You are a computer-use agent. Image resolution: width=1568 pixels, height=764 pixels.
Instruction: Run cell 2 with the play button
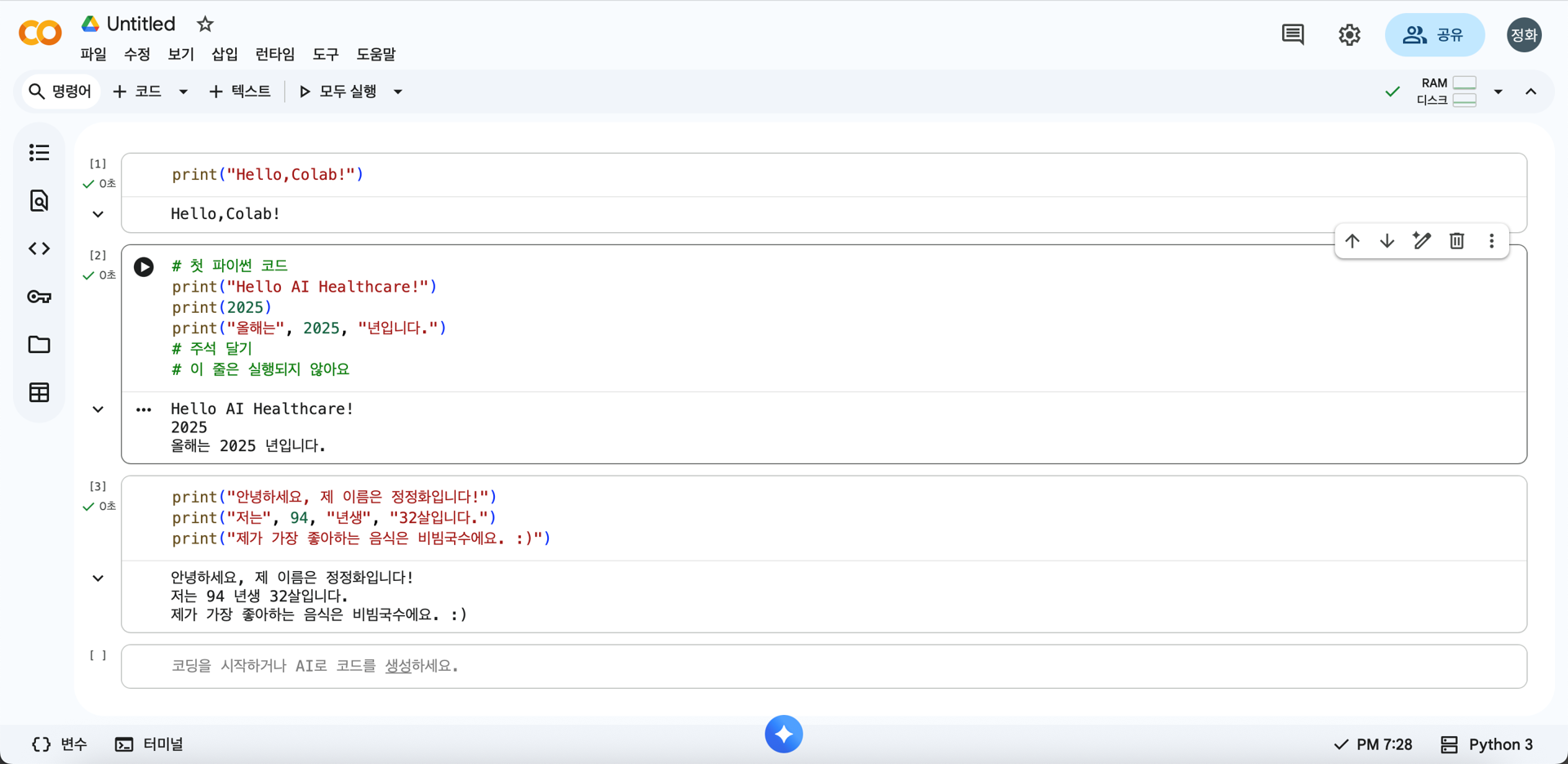coord(144,267)
